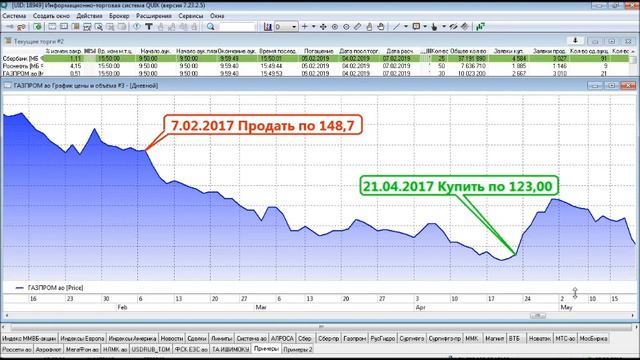The height and width of the screenshot is (360, 640).
Task: Open the Окна menu
Action: pos(217,16)
